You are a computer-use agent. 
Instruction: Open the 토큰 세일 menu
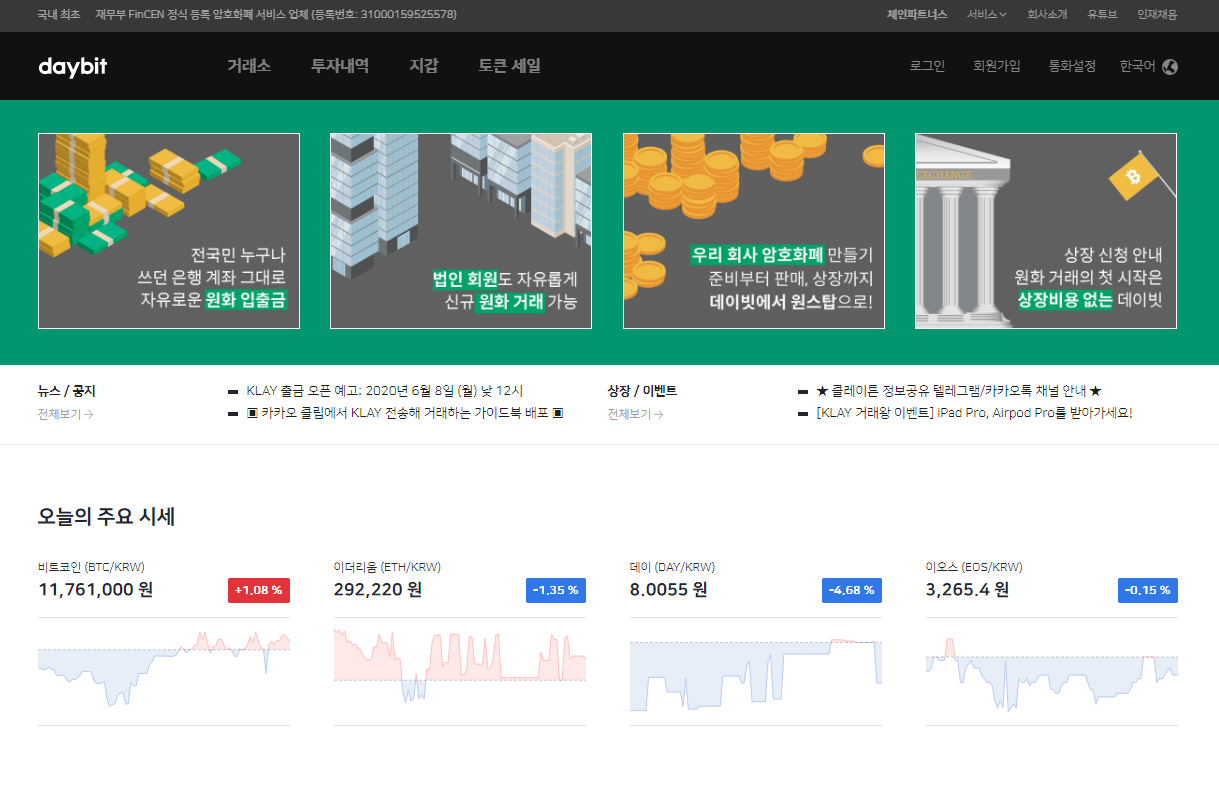509,66
